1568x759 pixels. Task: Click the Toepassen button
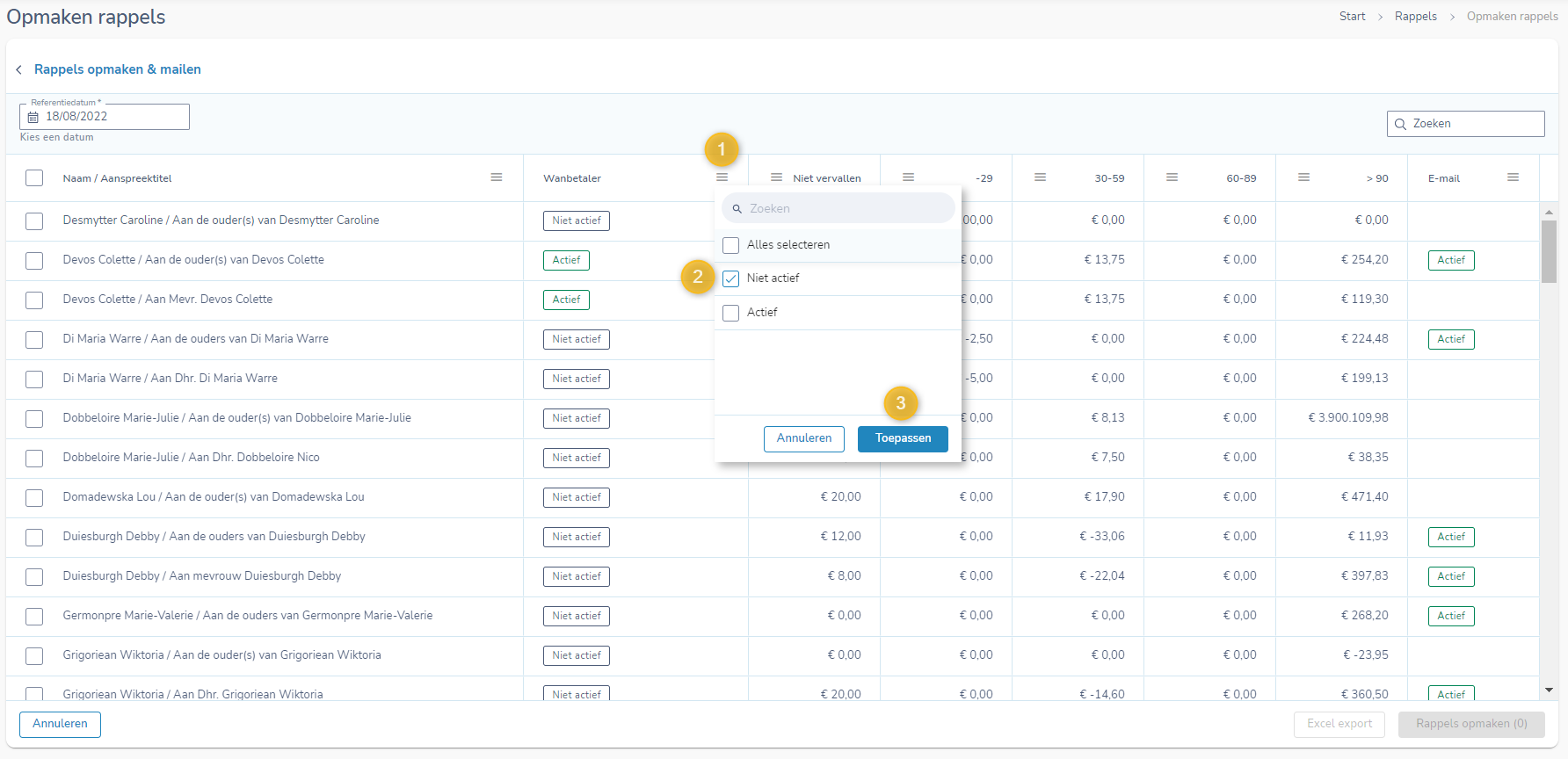tap(903, 438)
